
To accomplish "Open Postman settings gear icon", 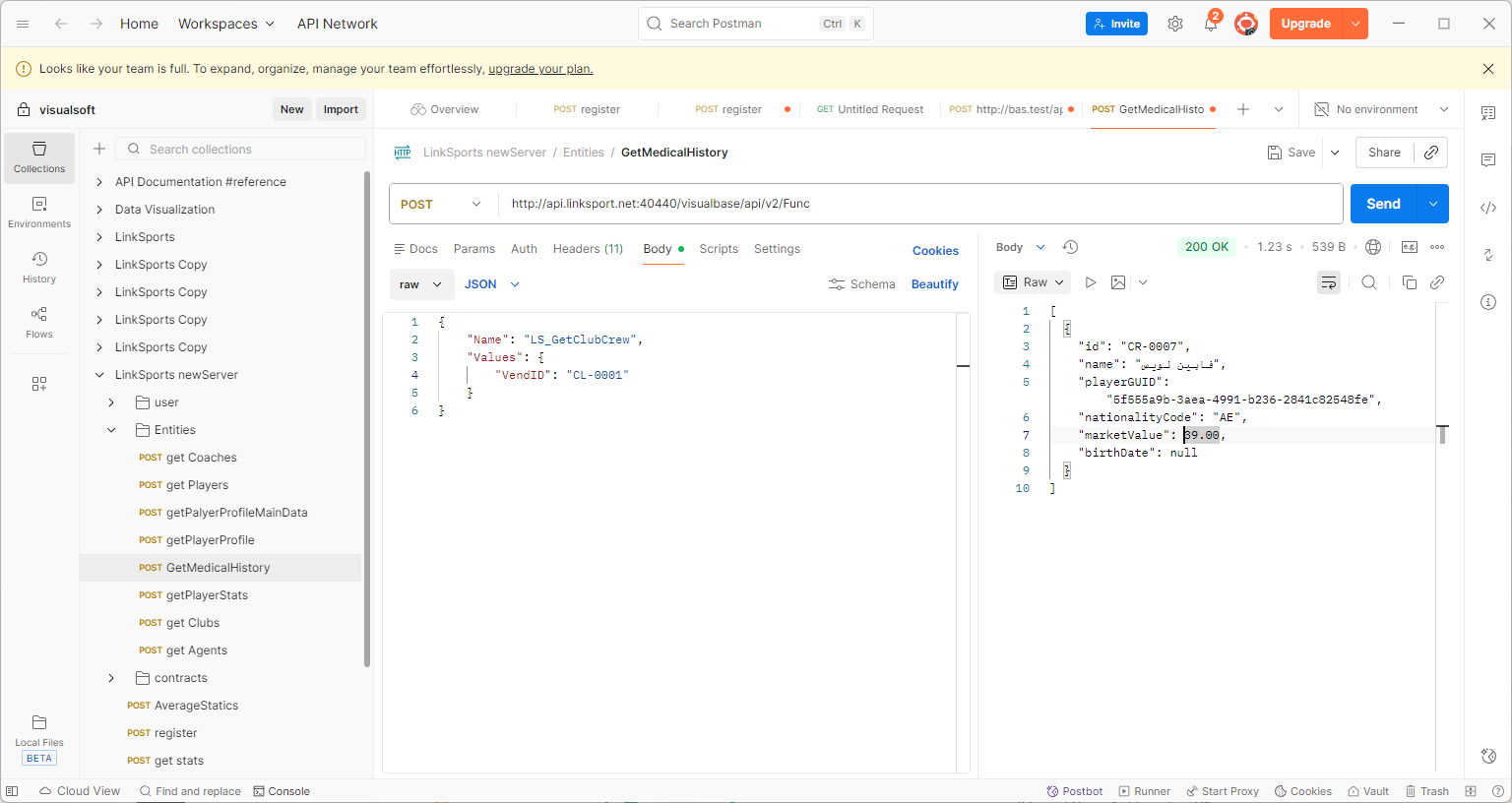I will point(1174,24).
